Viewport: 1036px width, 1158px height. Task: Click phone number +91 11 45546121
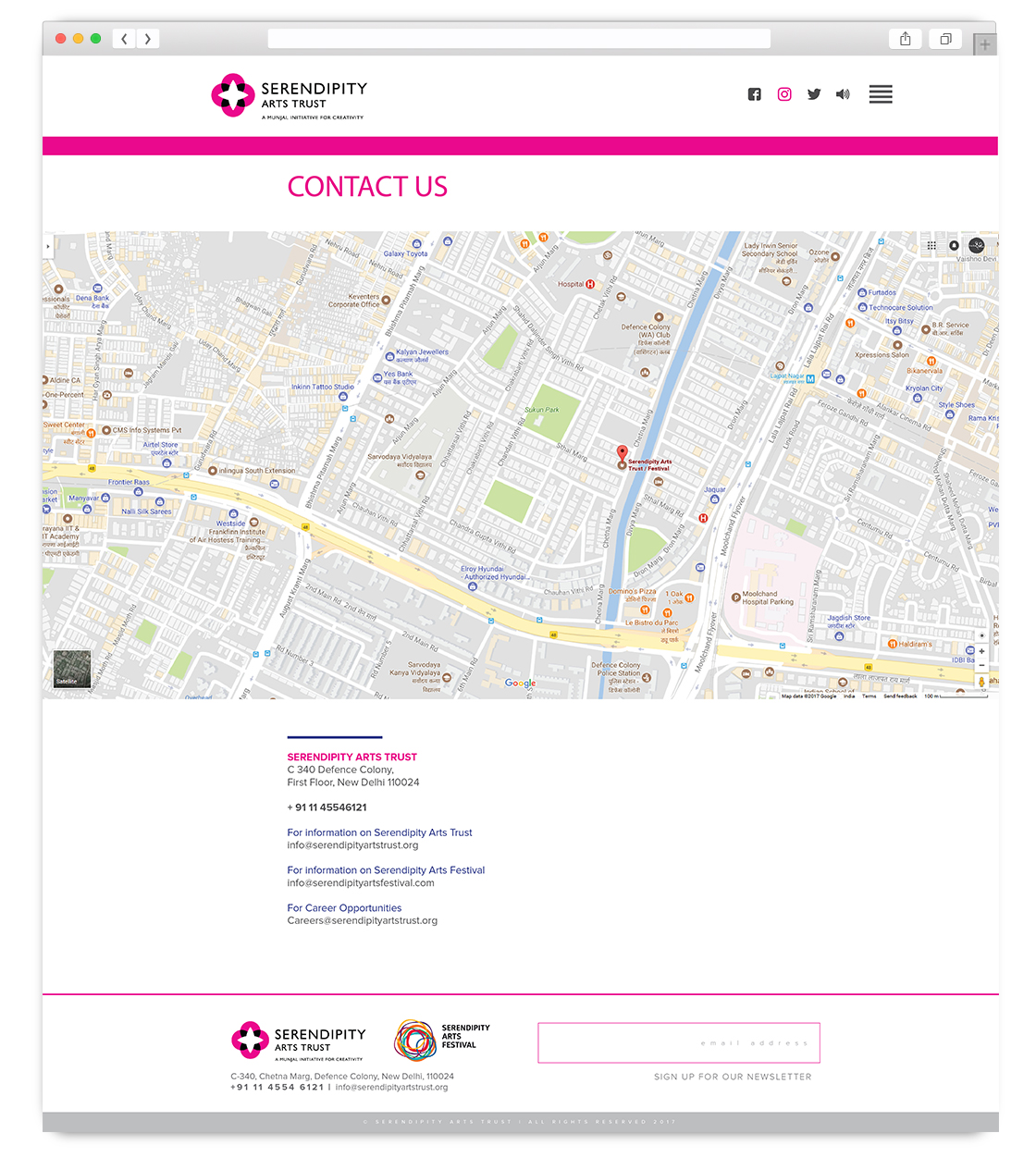(327, 807)
